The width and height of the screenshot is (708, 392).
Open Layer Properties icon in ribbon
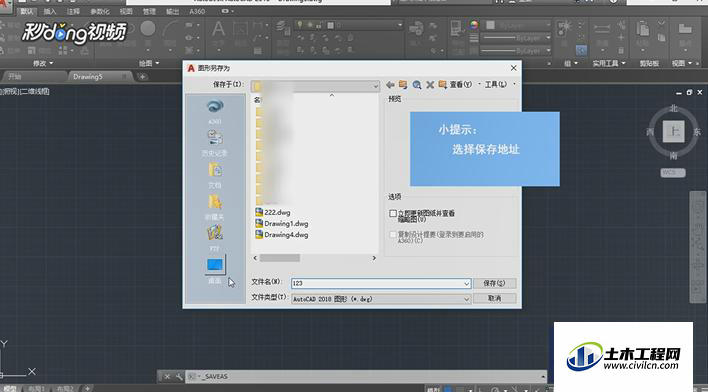pos(282,27)
